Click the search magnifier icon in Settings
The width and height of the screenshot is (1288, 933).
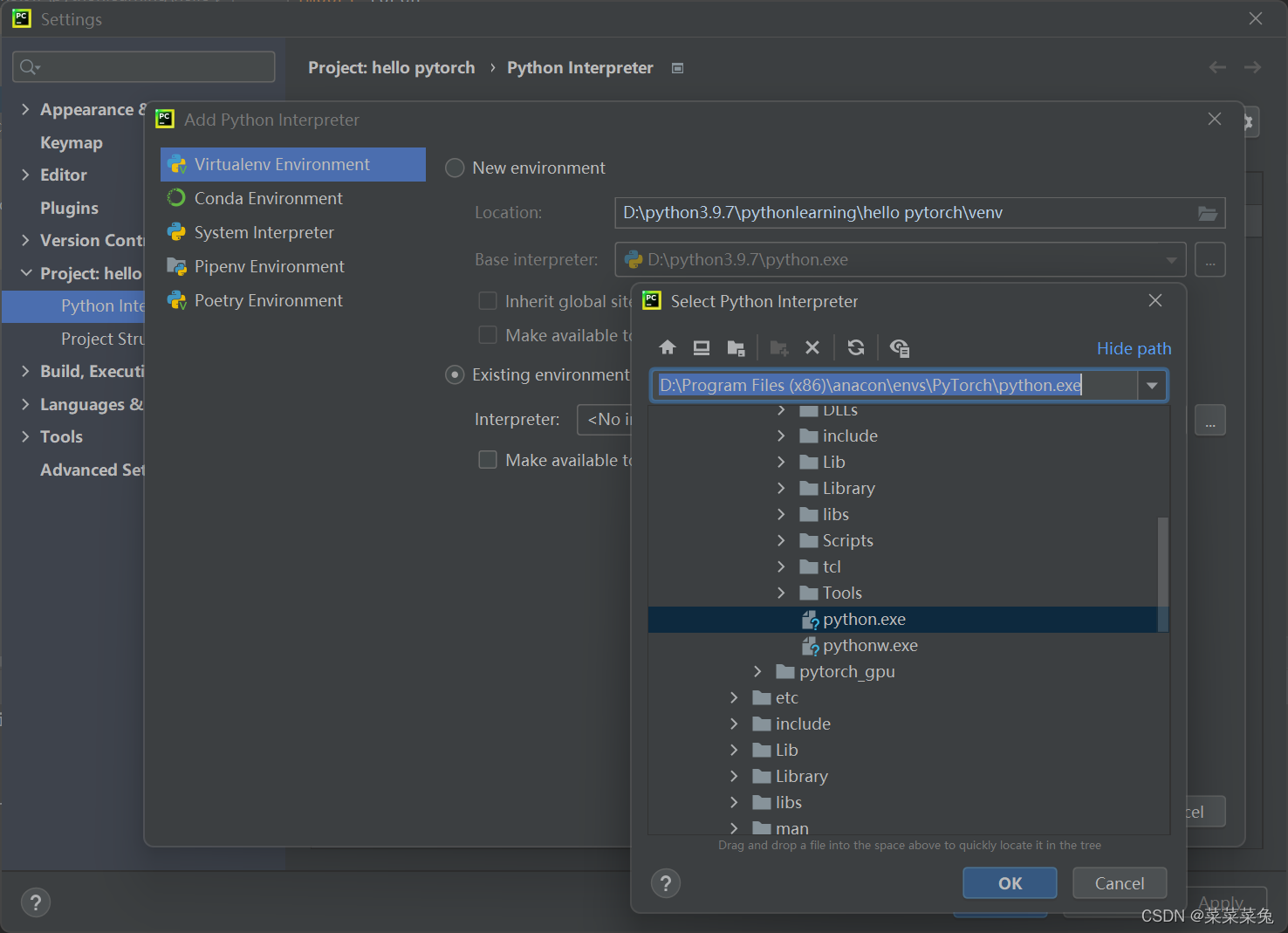pyautogui.click(x=30, y=67)
